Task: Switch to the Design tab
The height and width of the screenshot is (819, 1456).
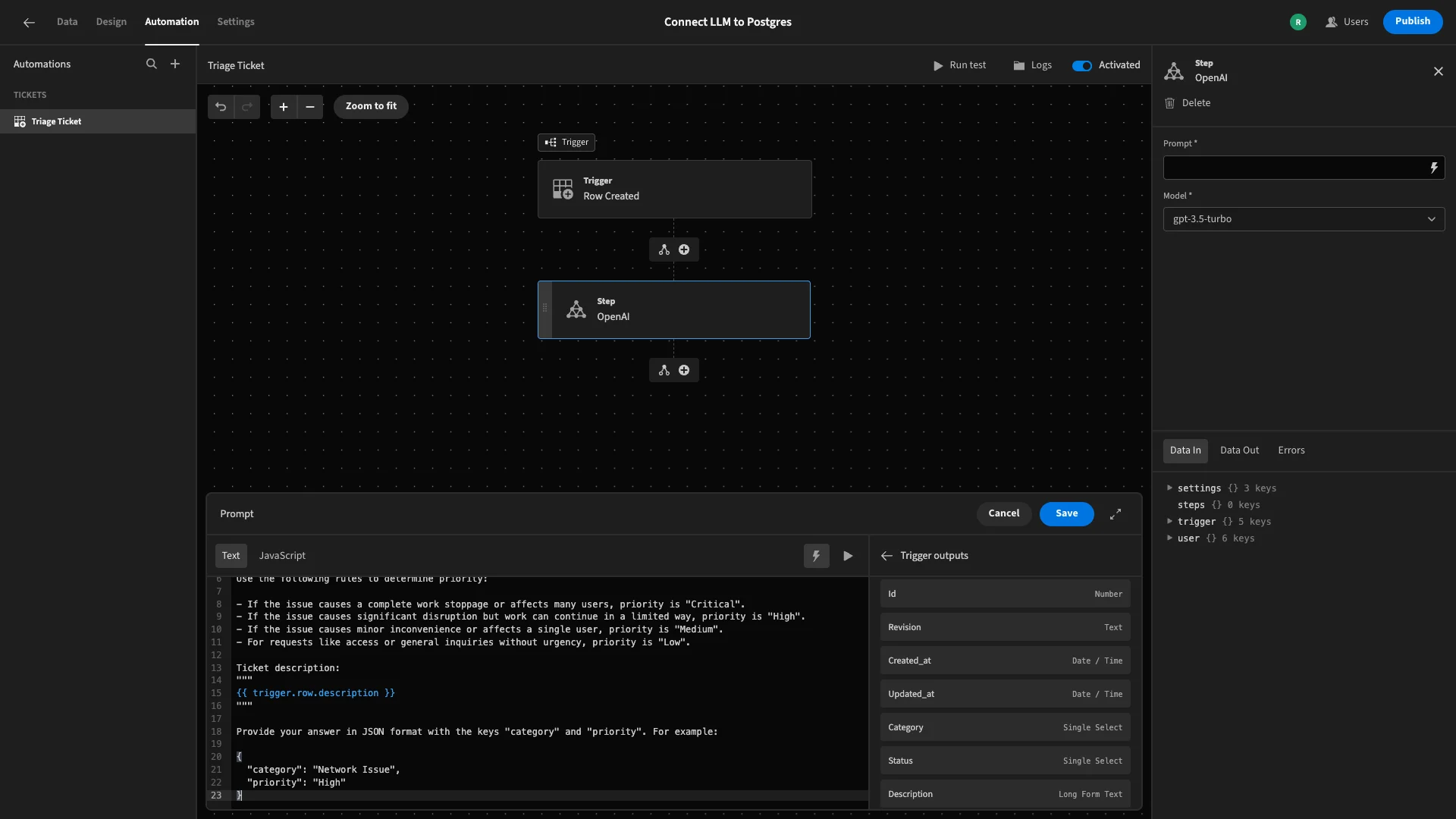Action: click(111, 22)
